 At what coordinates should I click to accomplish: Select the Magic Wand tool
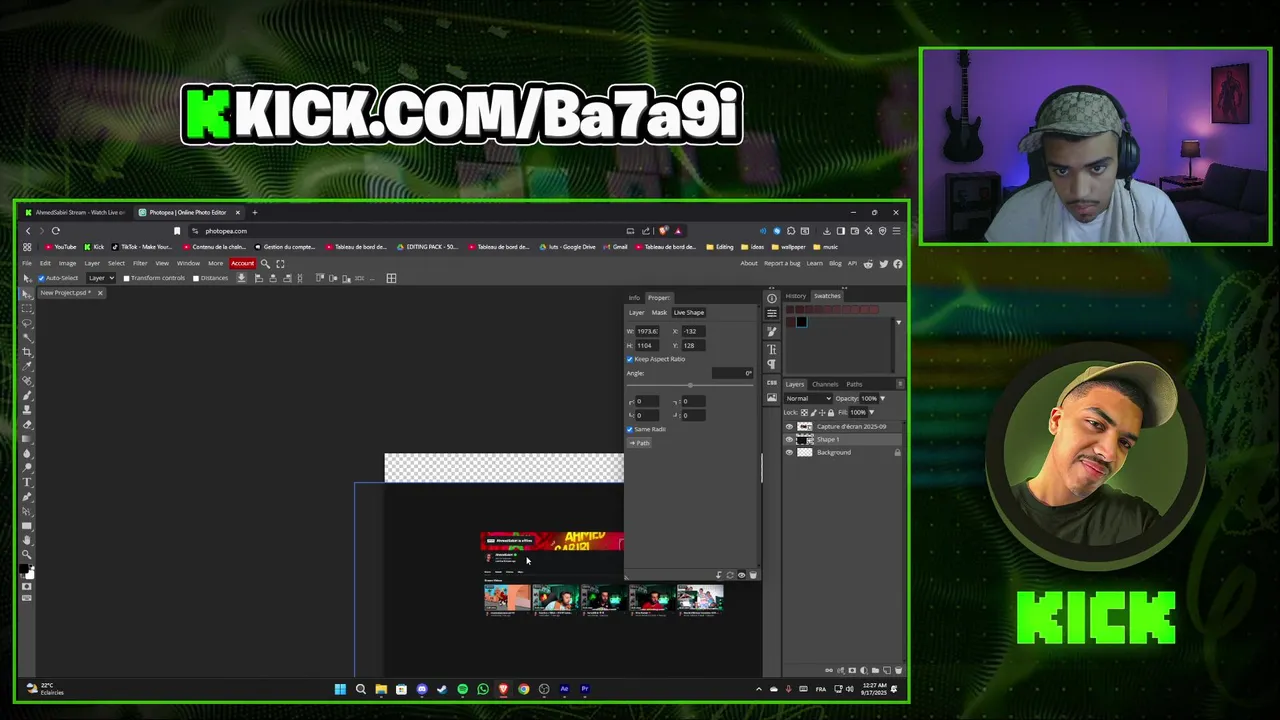pos(27,338)
